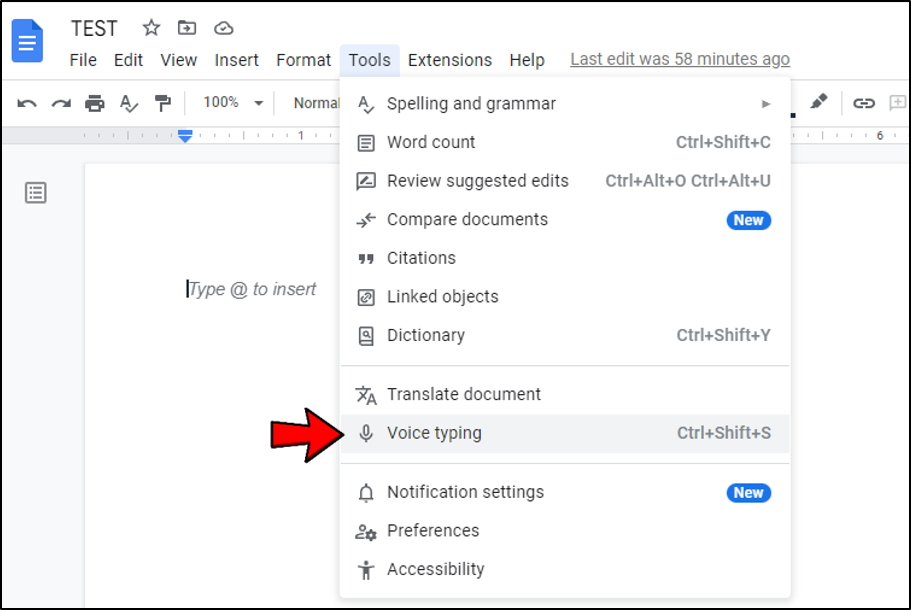The image size is (911, 610).
Task: Open the 100% zoom dropdown
Action: [x=233, y=103]
